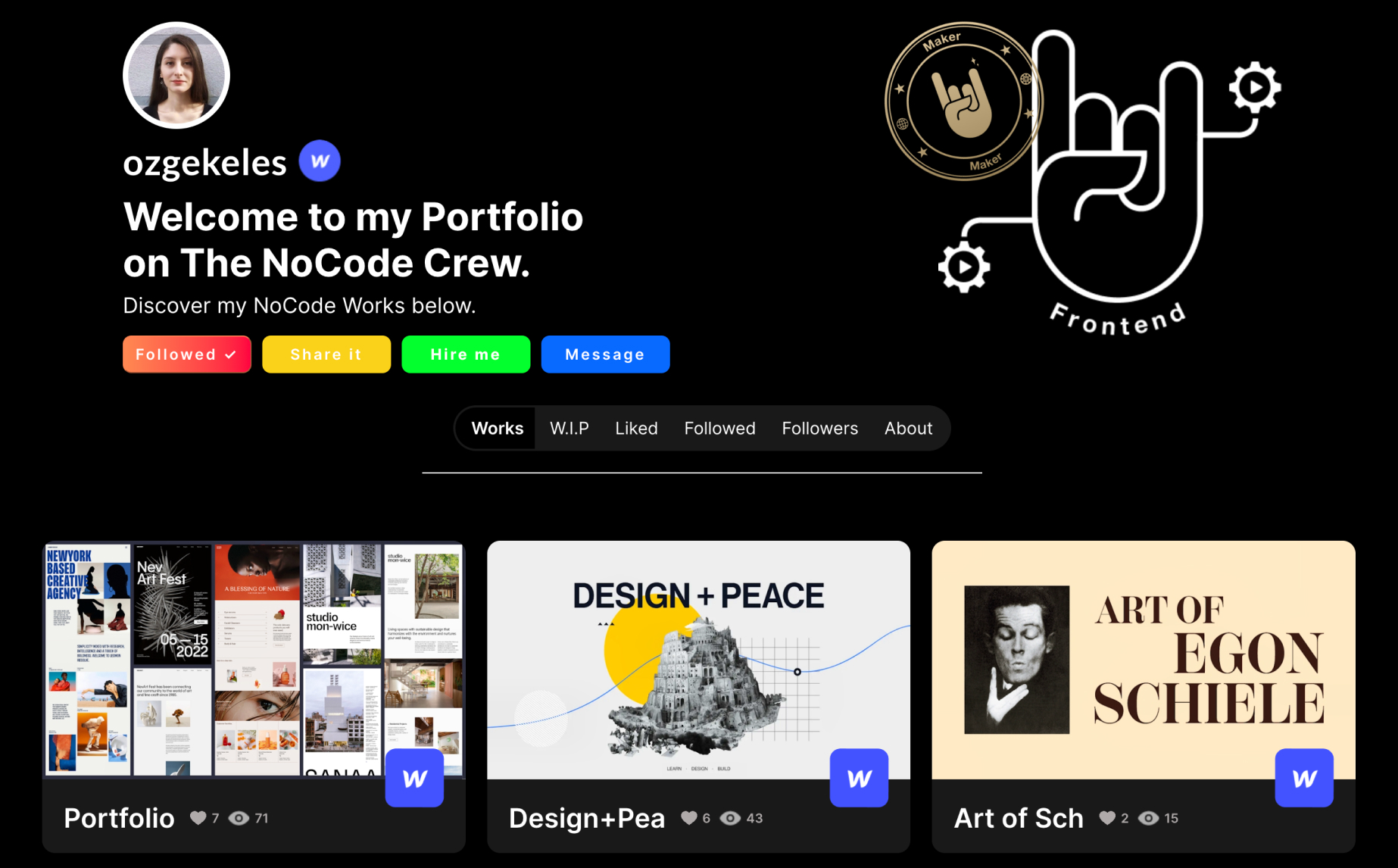This screenshot has height=868, width=1398.
Task: Open the About tab
Action: coord(909,428)
